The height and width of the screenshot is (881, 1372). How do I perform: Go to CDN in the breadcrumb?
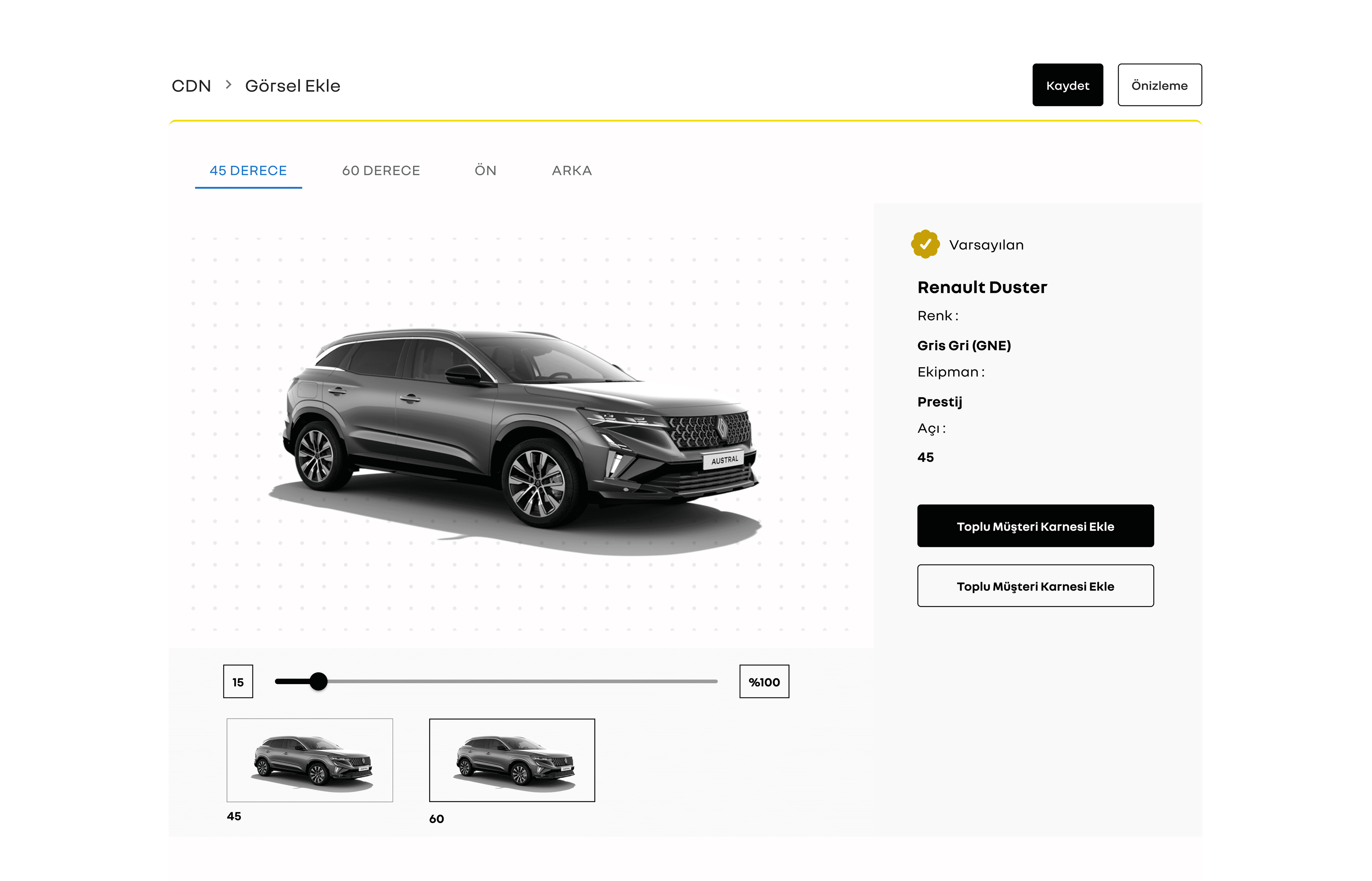(191, 86)
